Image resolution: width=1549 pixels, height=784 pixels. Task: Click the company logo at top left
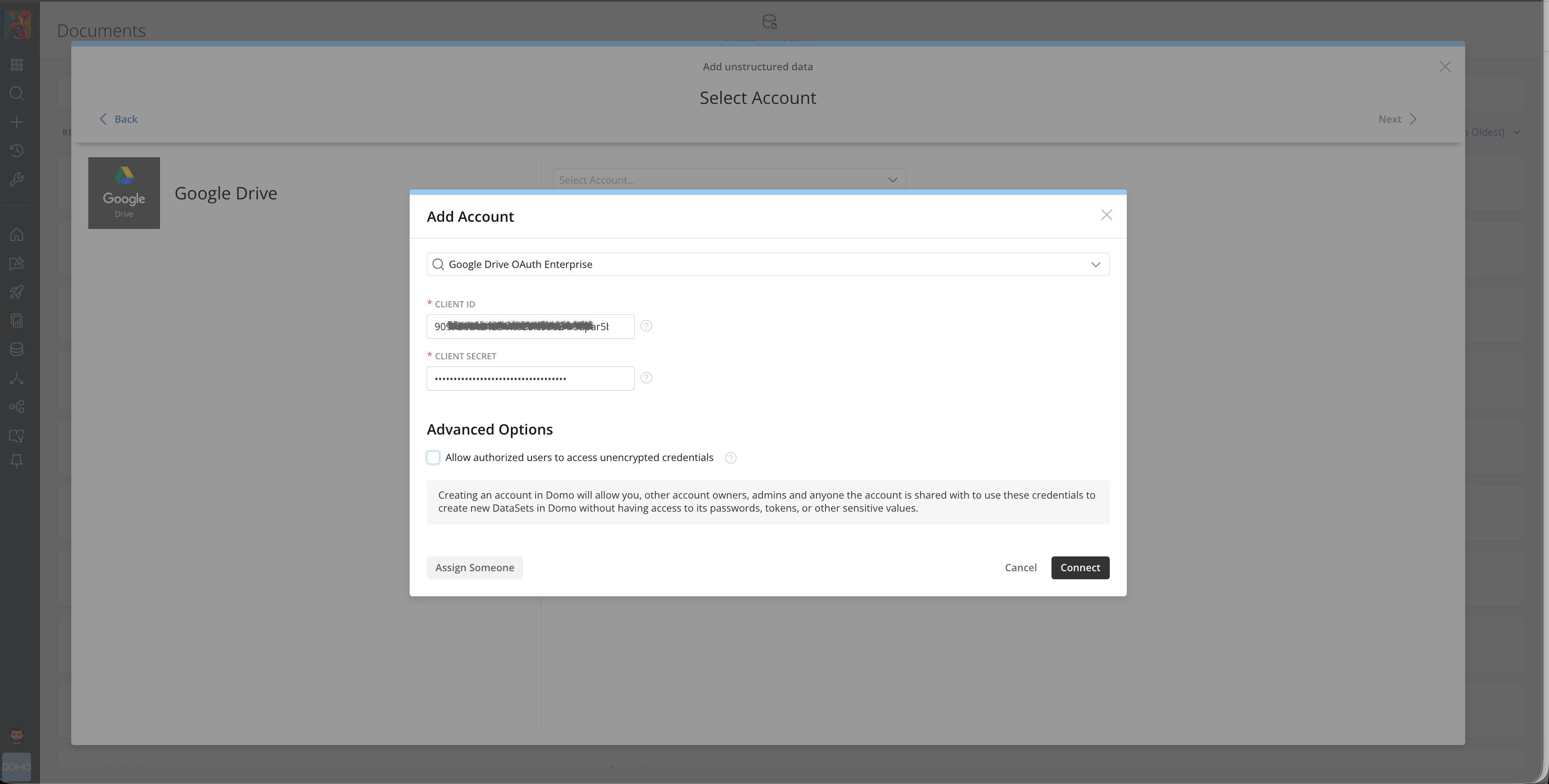[17, 25]
